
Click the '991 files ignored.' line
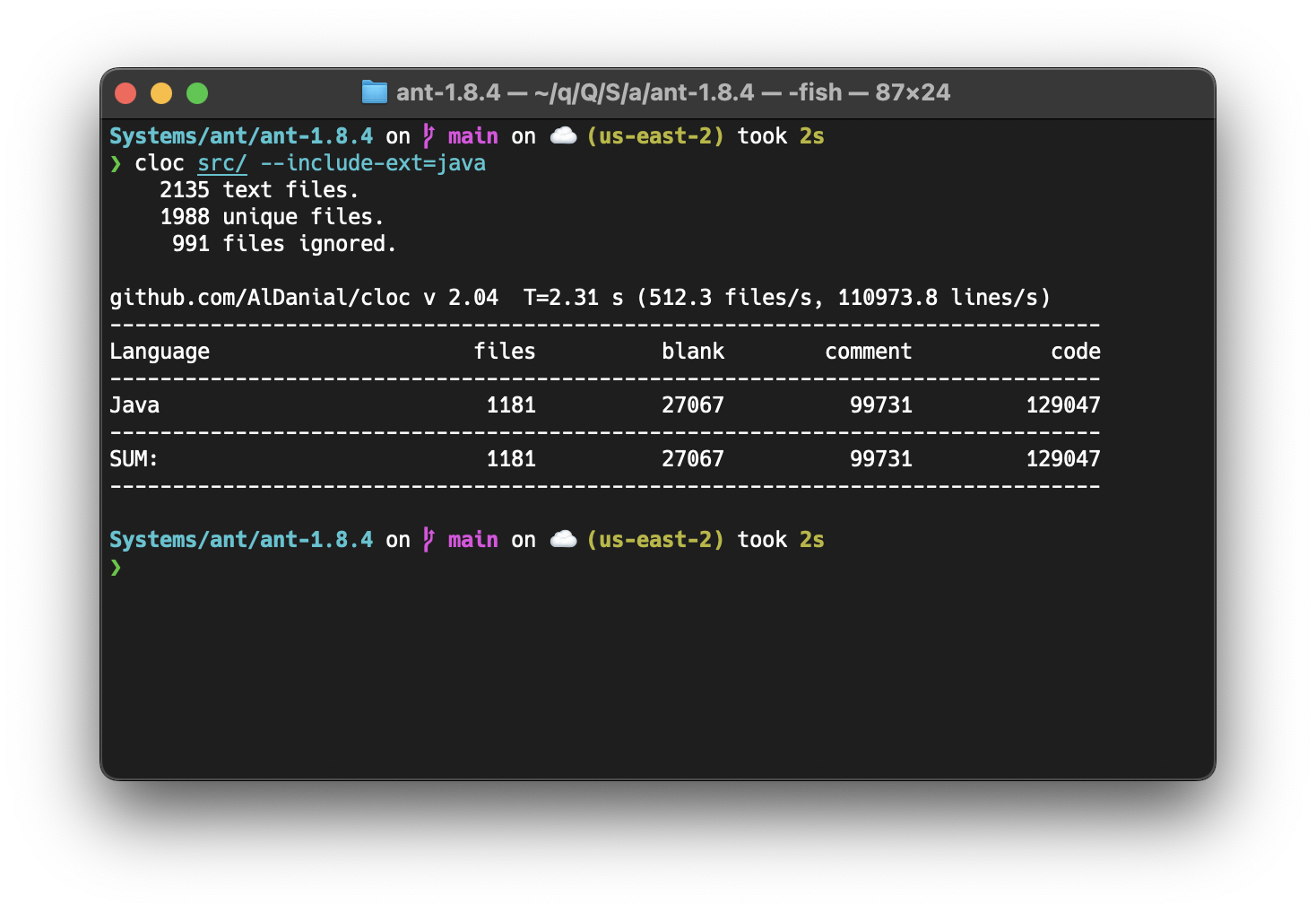[284, 244]
